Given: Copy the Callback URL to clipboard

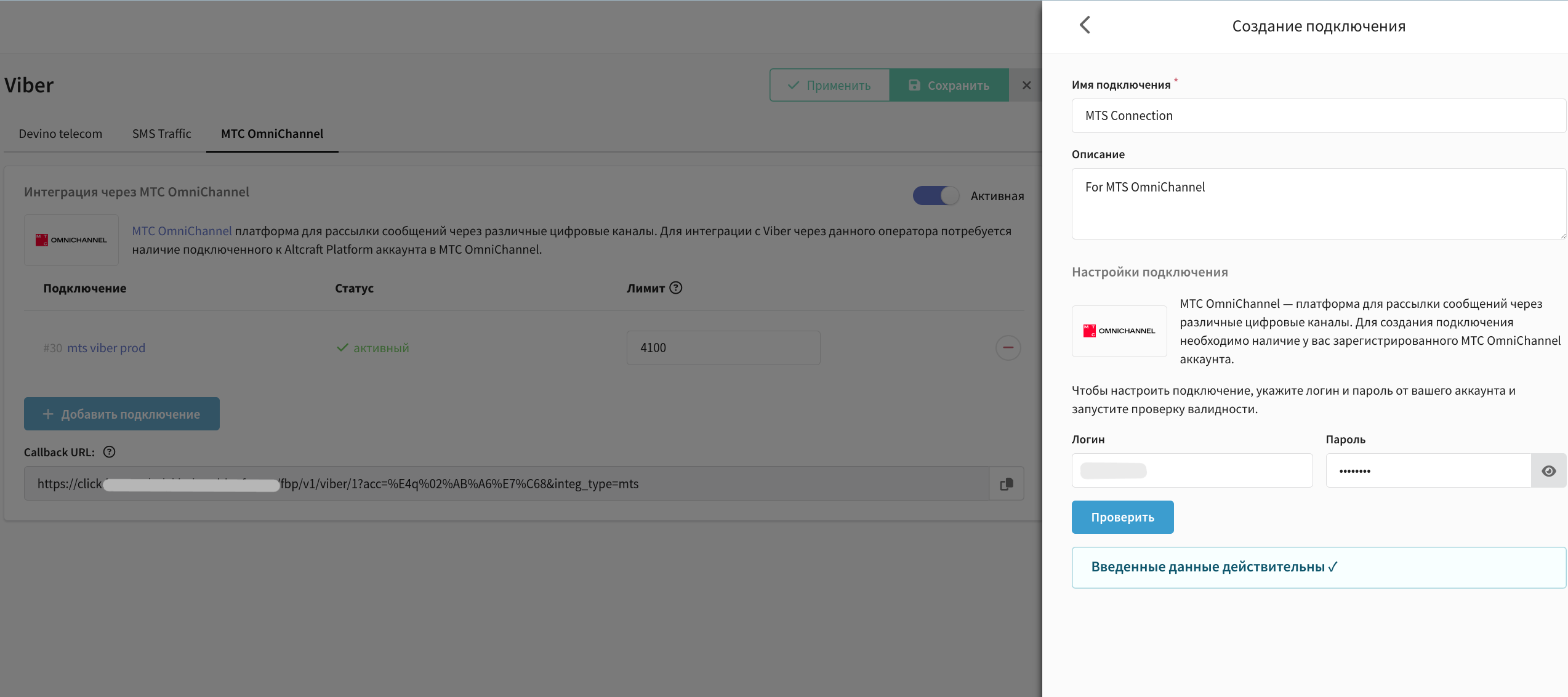Looking at the screenshot, I should [x=1007, y=484].
